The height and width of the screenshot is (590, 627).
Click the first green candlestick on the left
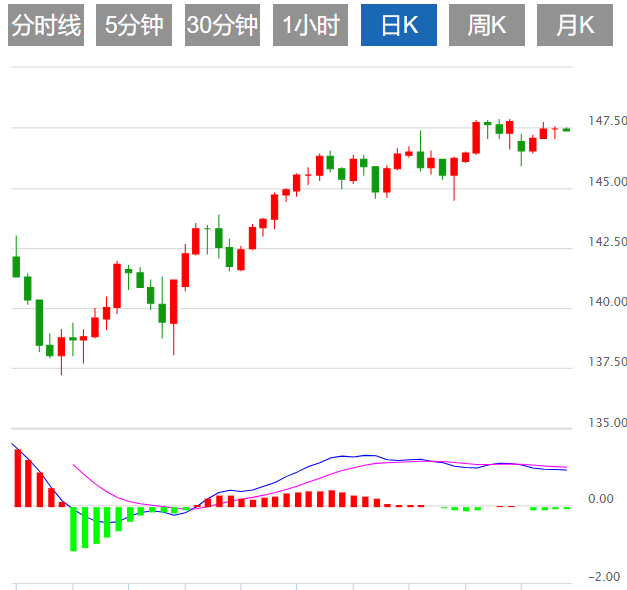pos(16,266)
